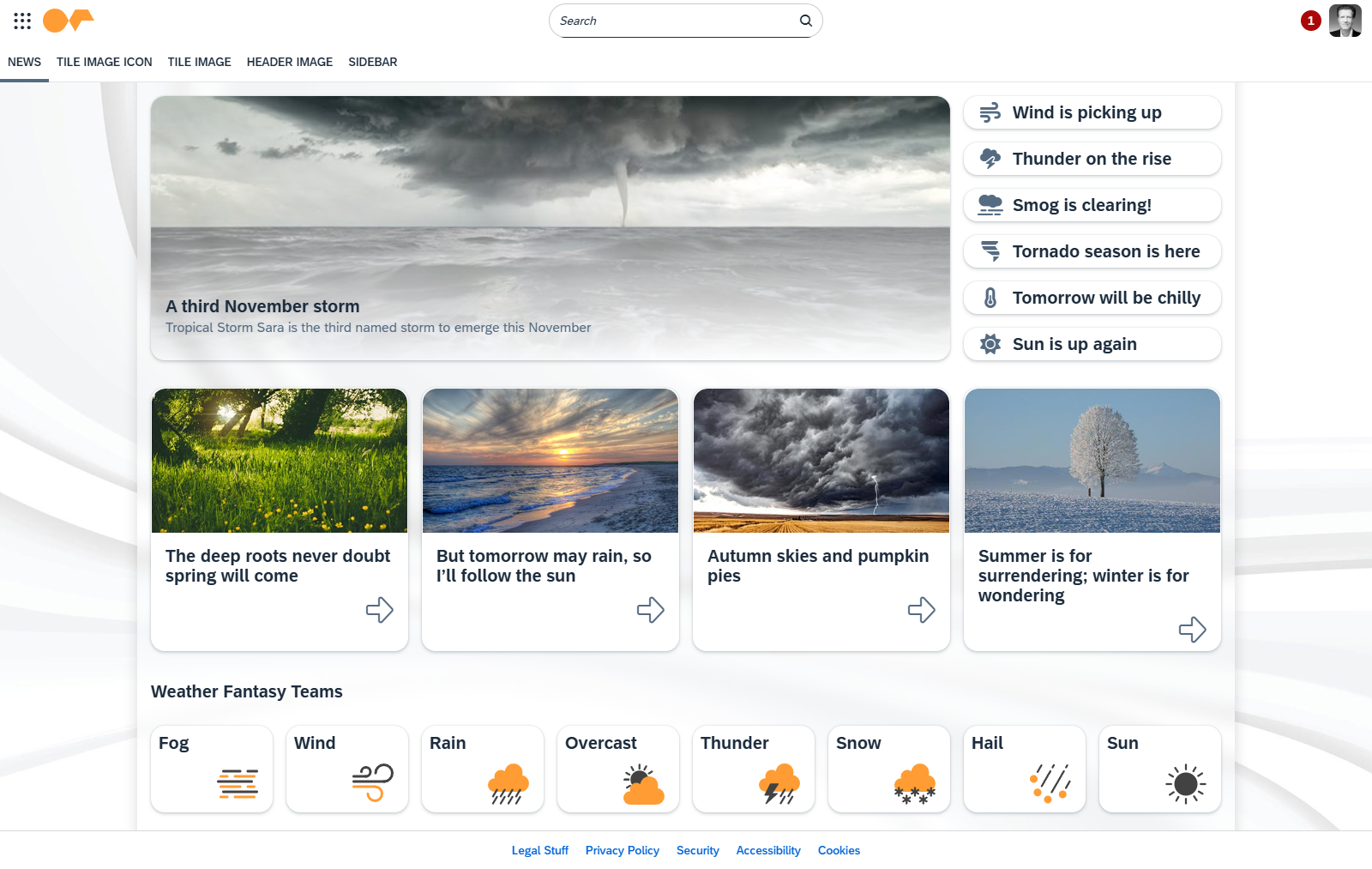Screen dimensions: 1372x869
Task: Select Tomorrow will be chilly item
Action: click(1092, 298)
